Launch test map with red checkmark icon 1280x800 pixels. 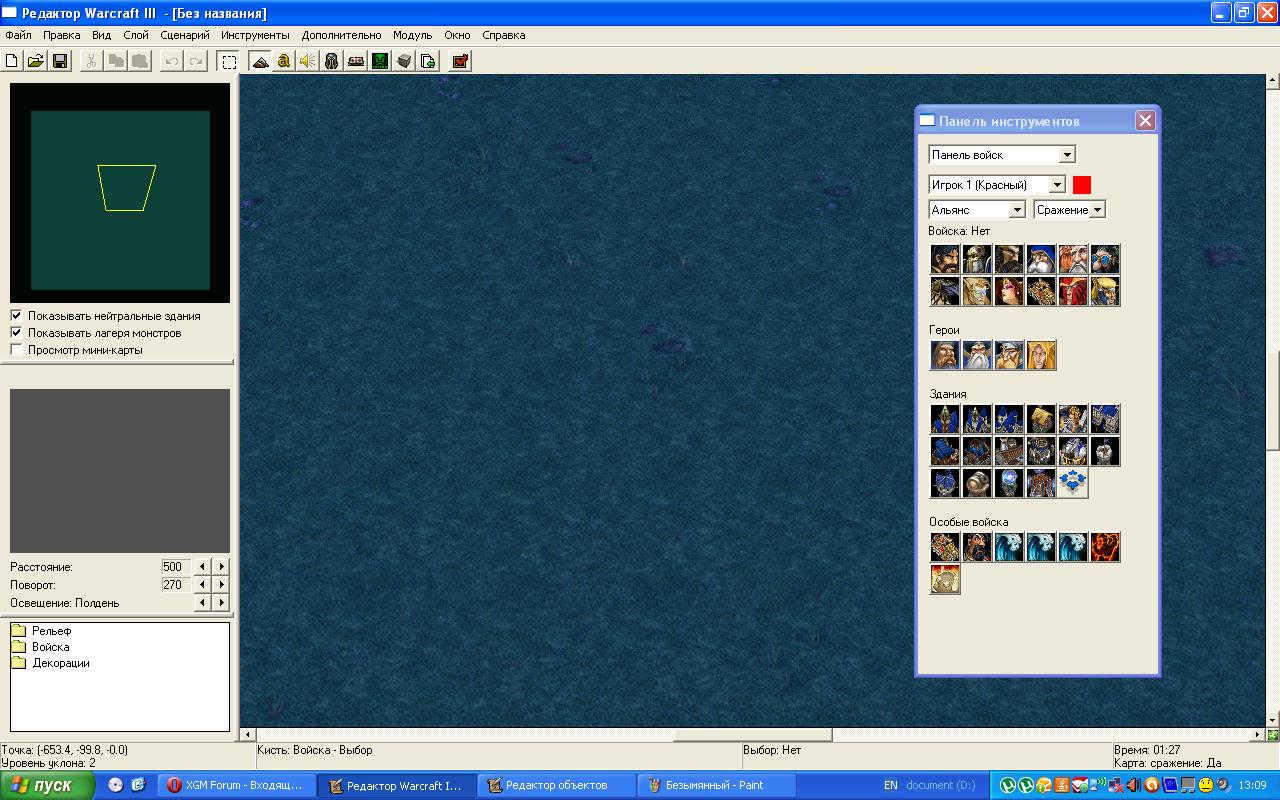[460, 61]
